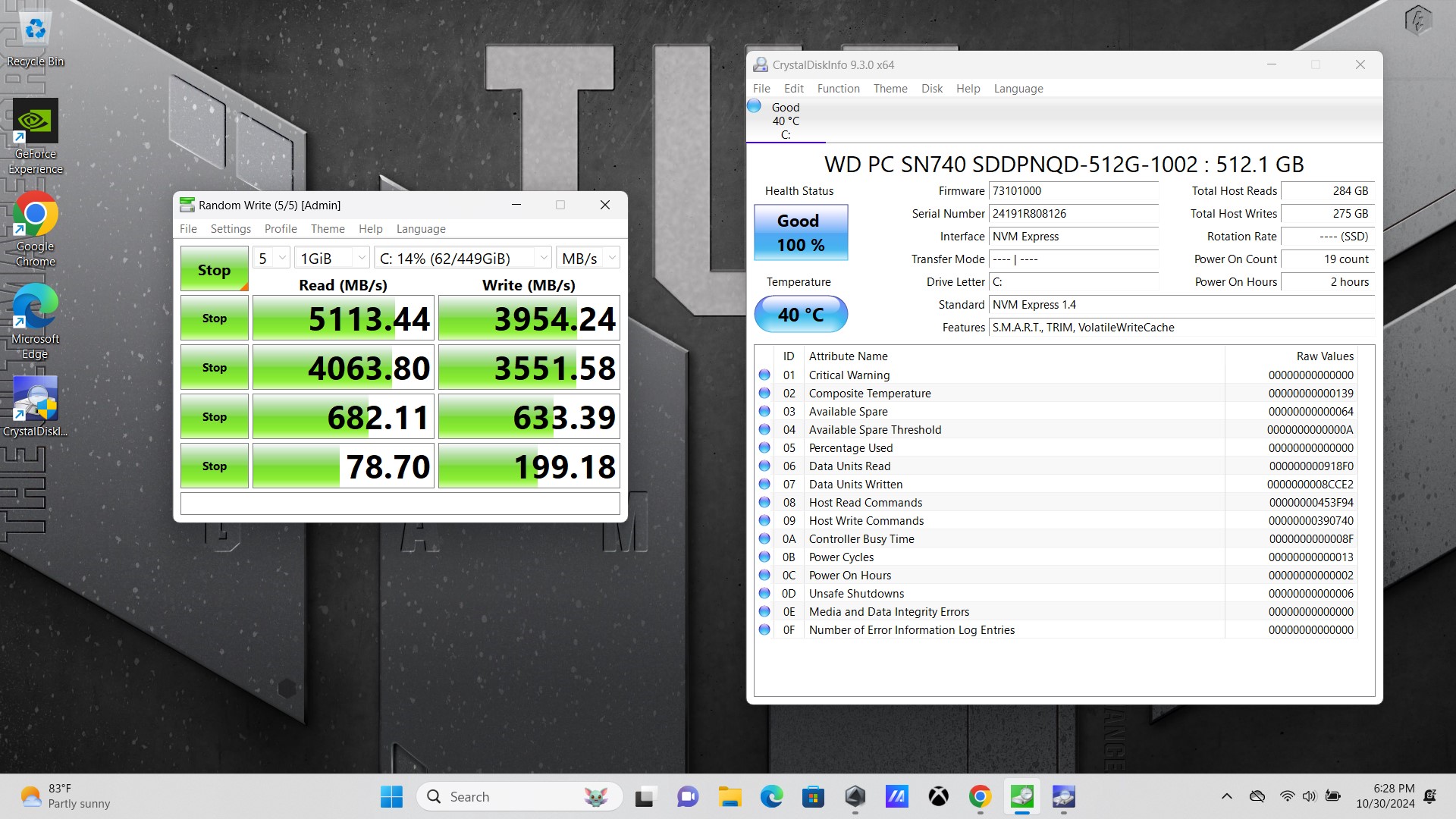Open Disk menu in CrystalDiskInfo

coord(932,89)
